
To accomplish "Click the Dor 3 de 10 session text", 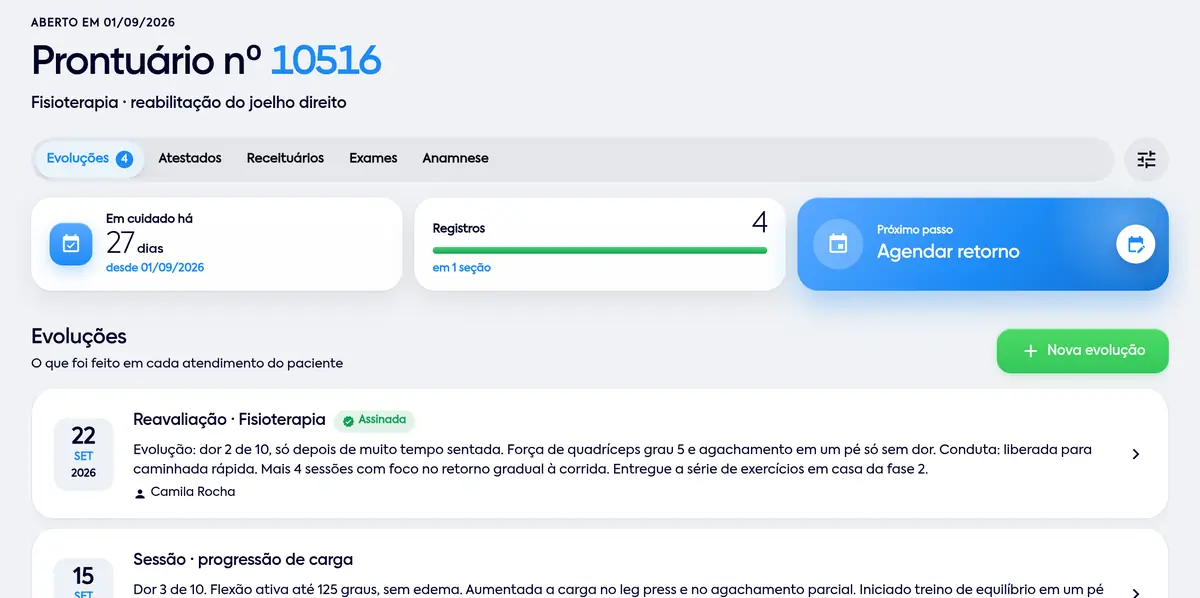I will click(x=618, y=590).
